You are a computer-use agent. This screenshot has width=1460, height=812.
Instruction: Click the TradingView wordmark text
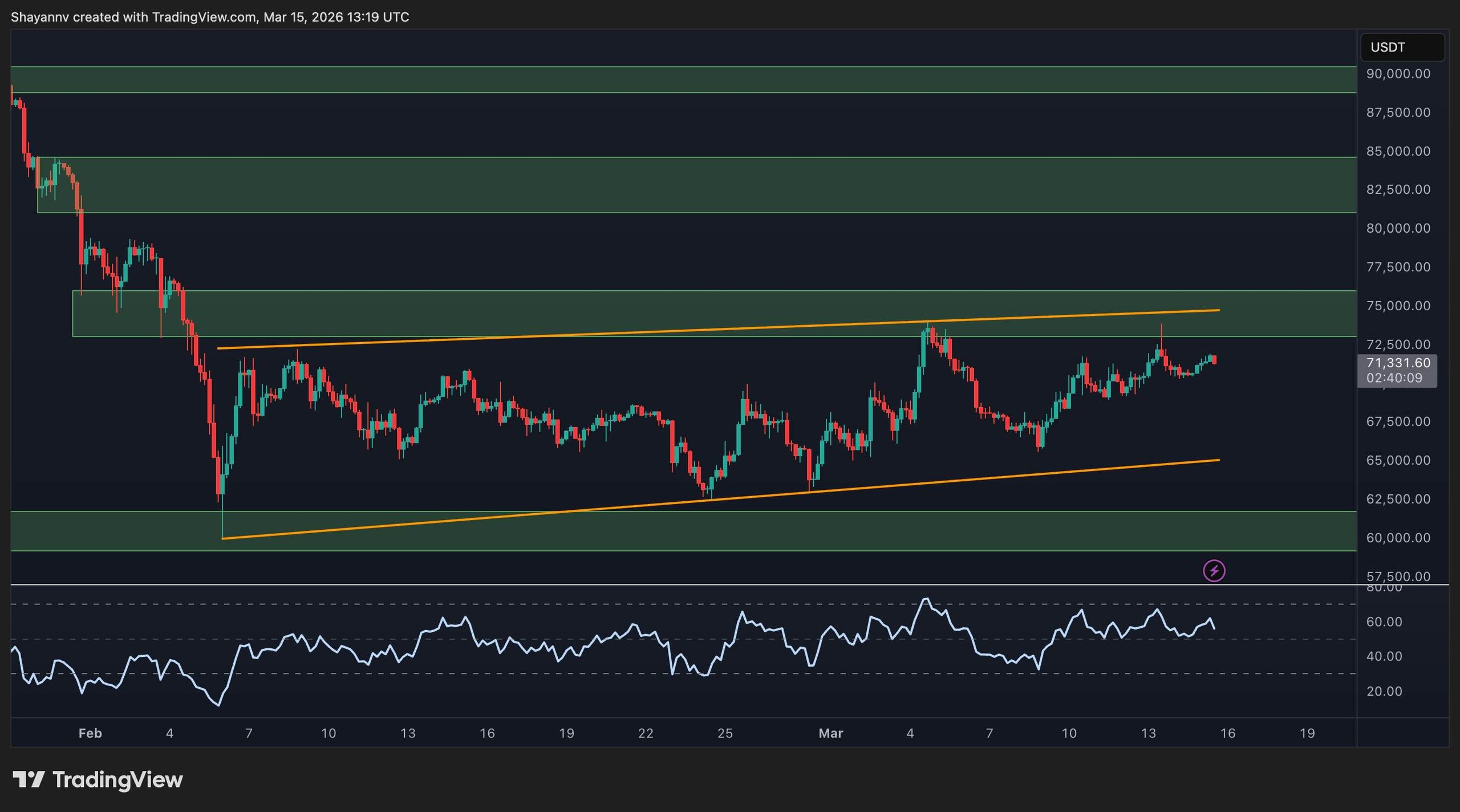pos(117,779)
